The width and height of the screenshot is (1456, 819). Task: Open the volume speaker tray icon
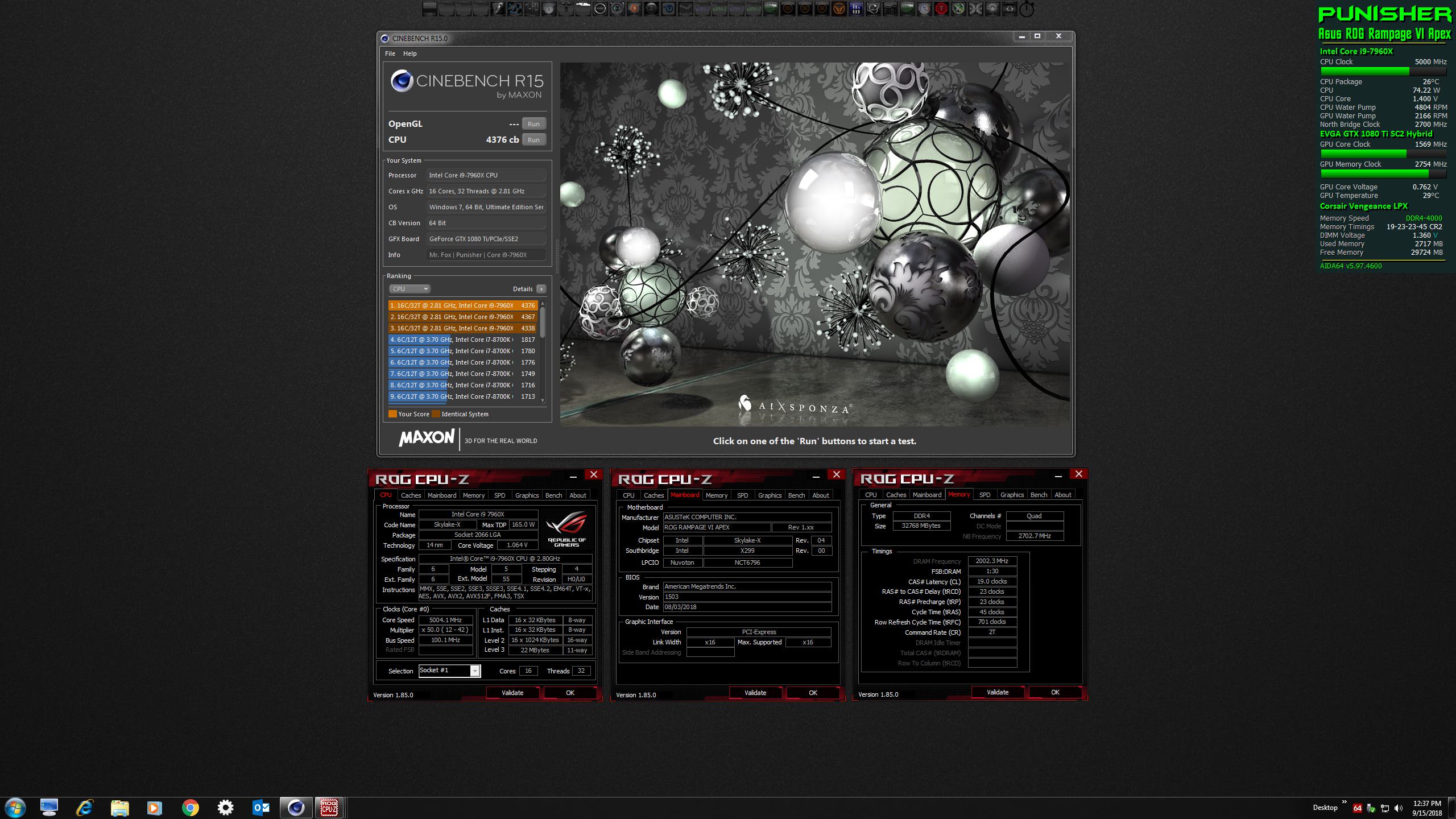pos(1399,808)
